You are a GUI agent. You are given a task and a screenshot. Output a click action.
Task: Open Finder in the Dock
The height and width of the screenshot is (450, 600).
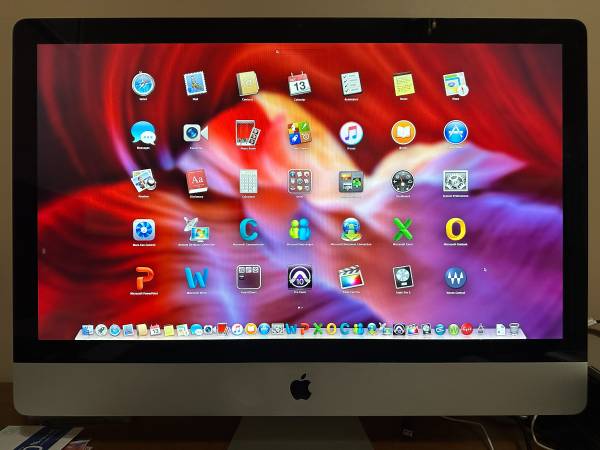point(87,329)
